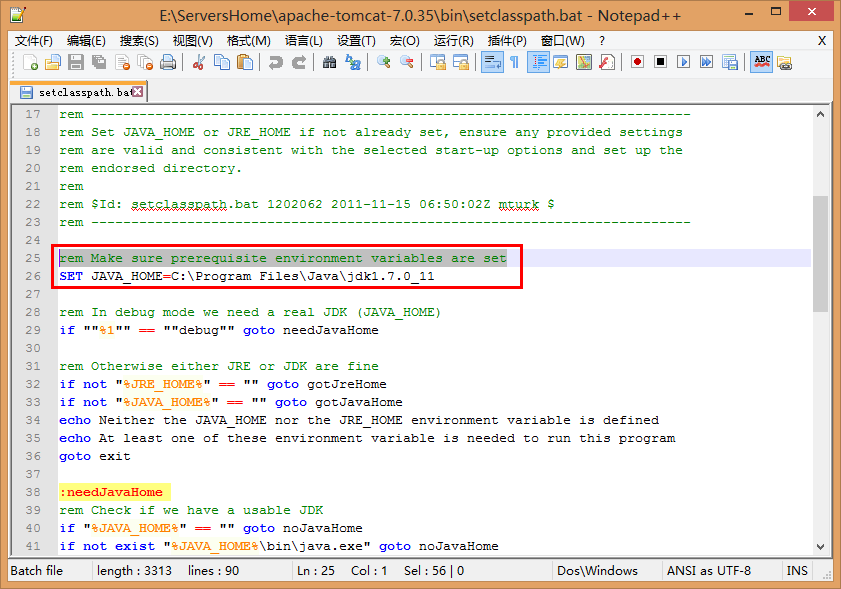Open the ? help menu
The width and height of the screenshot is (841, 589).
pyautogui.click(x=602, y=41)
